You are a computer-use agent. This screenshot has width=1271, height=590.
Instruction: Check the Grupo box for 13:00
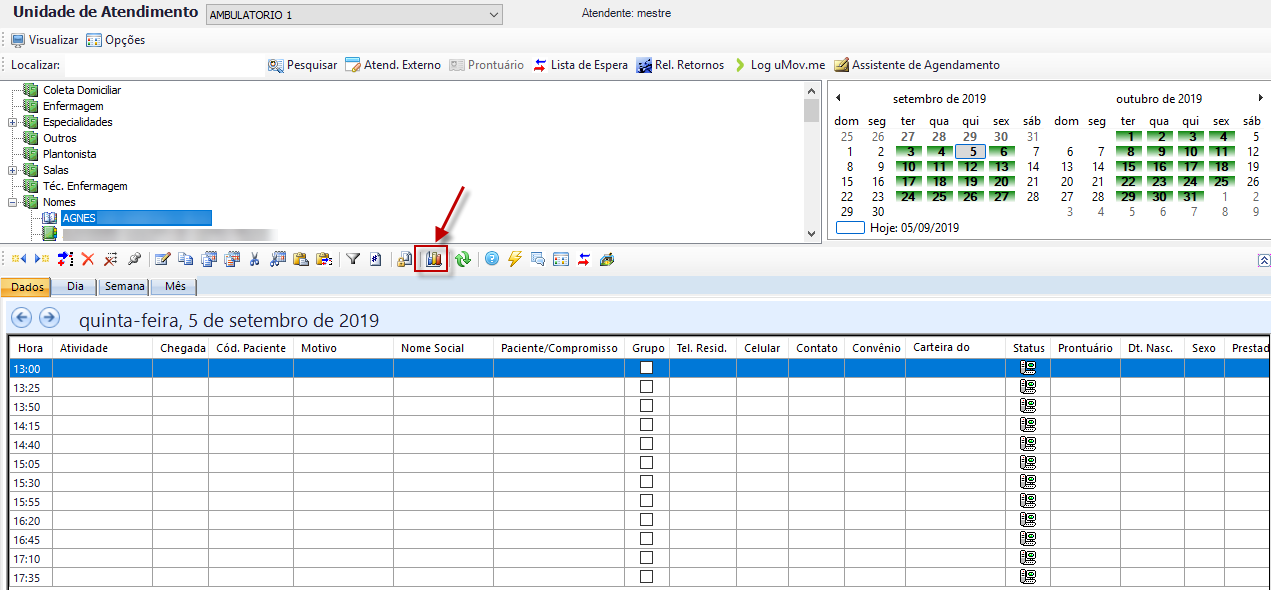coord(646,368)
